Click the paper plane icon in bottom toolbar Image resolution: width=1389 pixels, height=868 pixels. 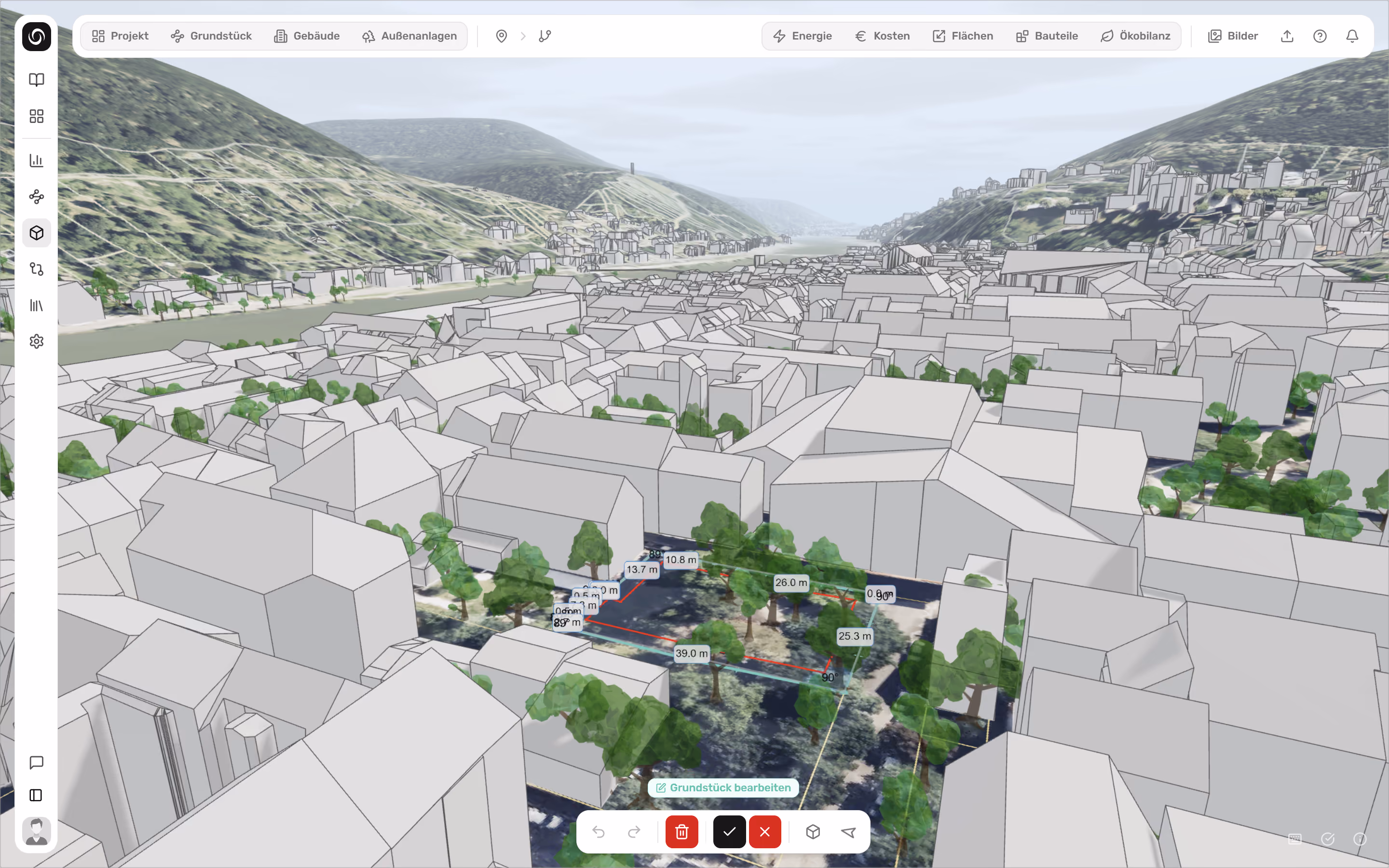(848, 832)
